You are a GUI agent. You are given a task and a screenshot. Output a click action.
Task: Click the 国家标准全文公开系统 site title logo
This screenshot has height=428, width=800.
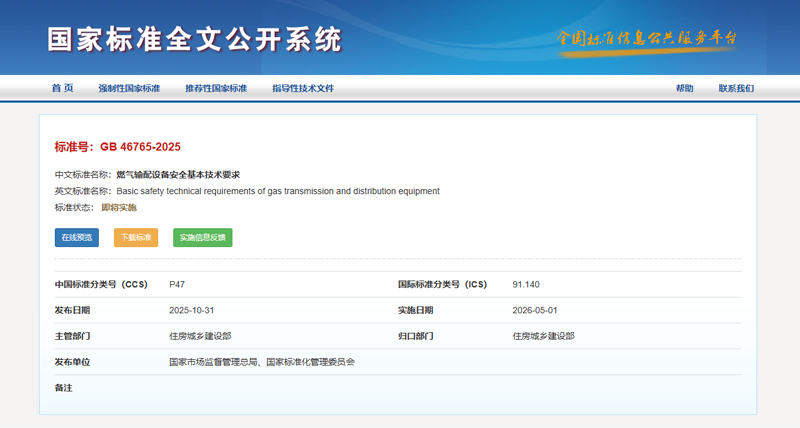pos(195,39)
